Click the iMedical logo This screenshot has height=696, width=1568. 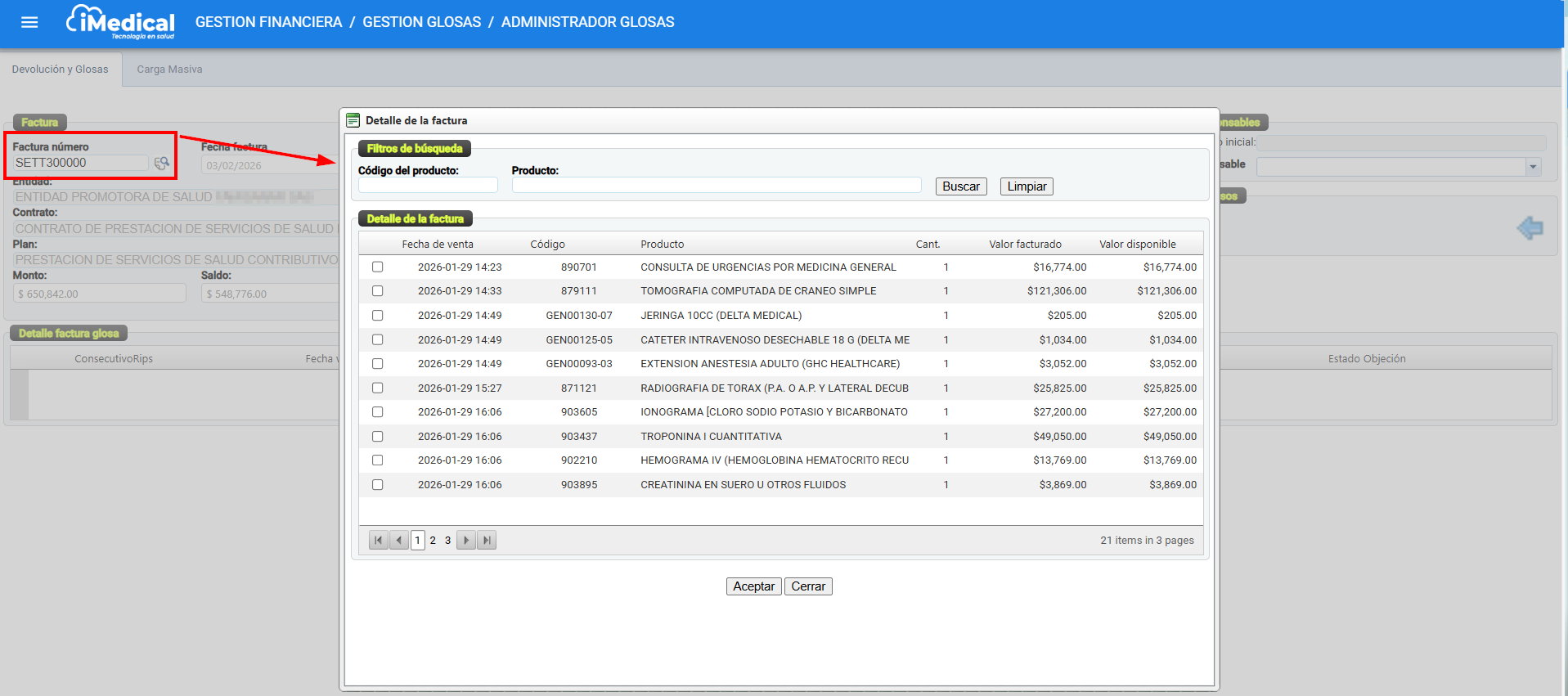pos(121,22)
